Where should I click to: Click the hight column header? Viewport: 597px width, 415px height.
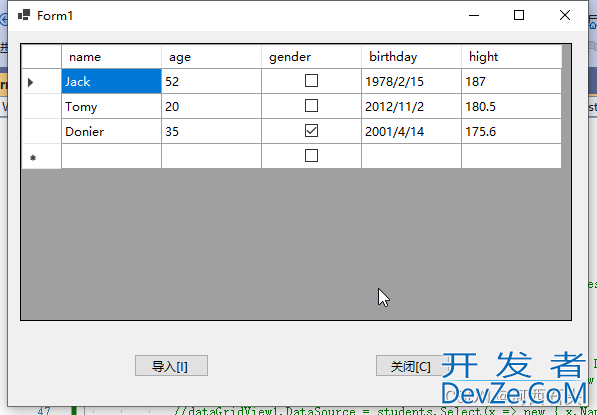[511, 57]
